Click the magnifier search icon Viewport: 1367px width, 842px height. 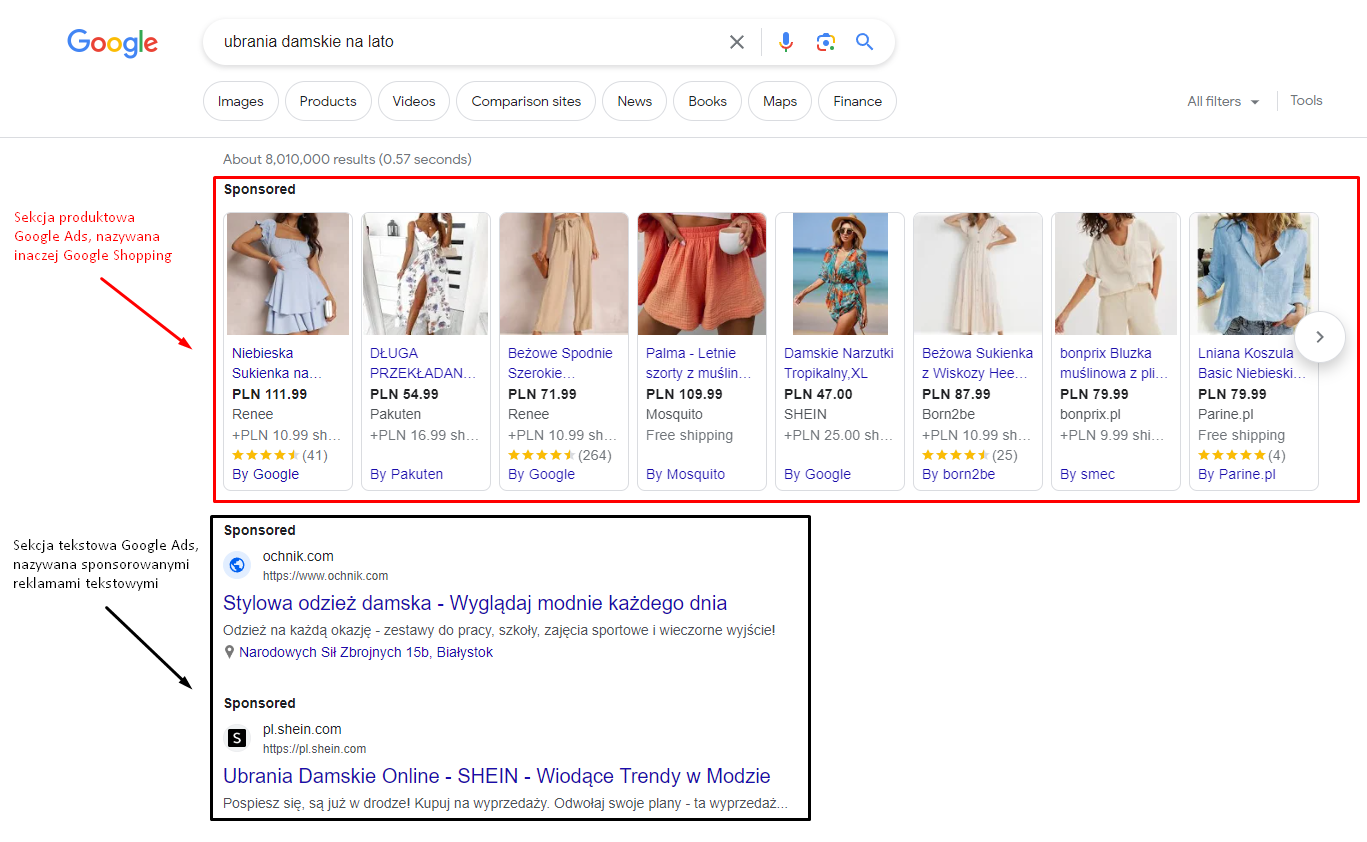pyautogui.click(x=865, y=42)
